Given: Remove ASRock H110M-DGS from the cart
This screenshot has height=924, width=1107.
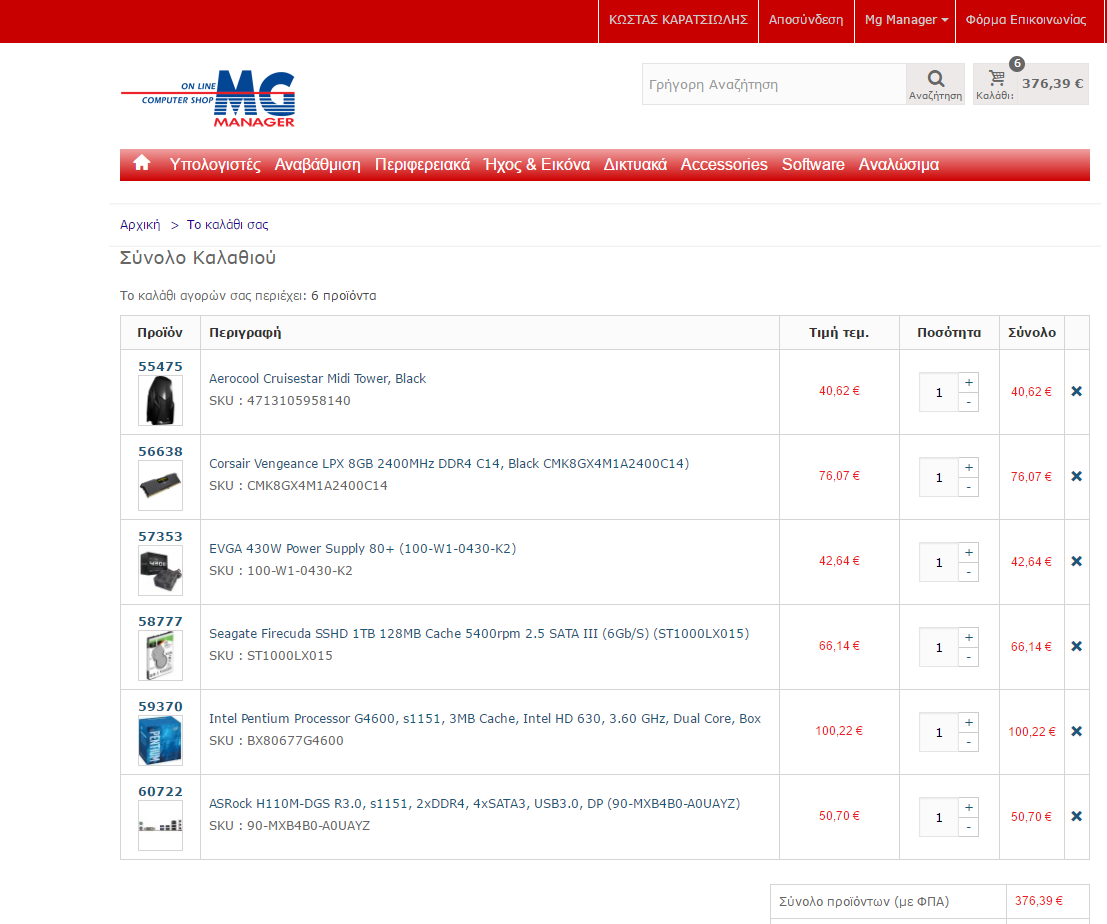Looking at the screenshot, I should click(1077, 816).
